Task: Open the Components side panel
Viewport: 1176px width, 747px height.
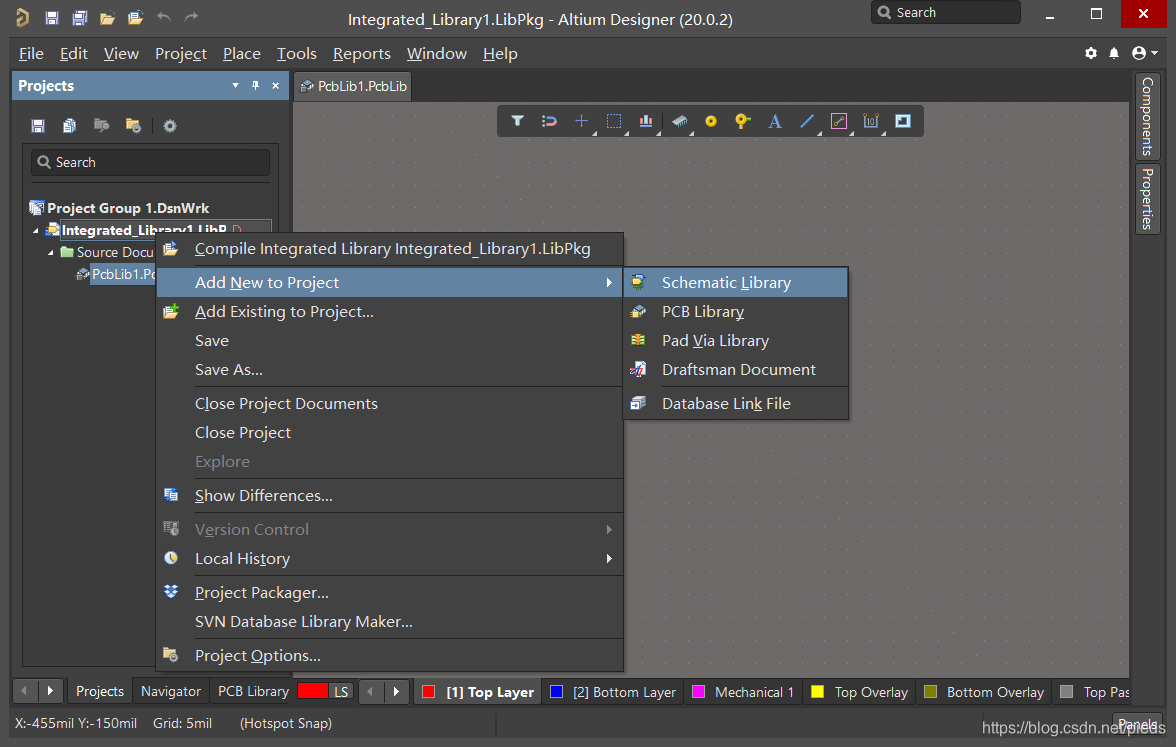Action: (1147, 115)
